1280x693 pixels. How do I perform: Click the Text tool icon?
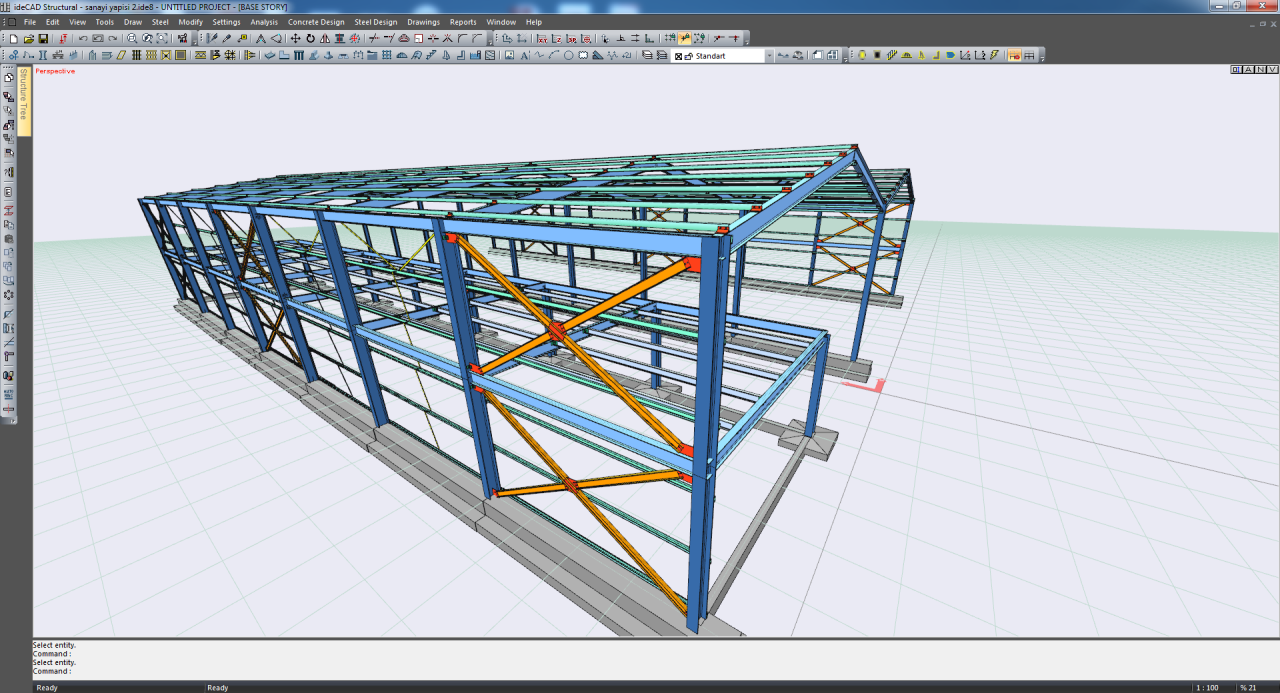[x=523, y=56]
